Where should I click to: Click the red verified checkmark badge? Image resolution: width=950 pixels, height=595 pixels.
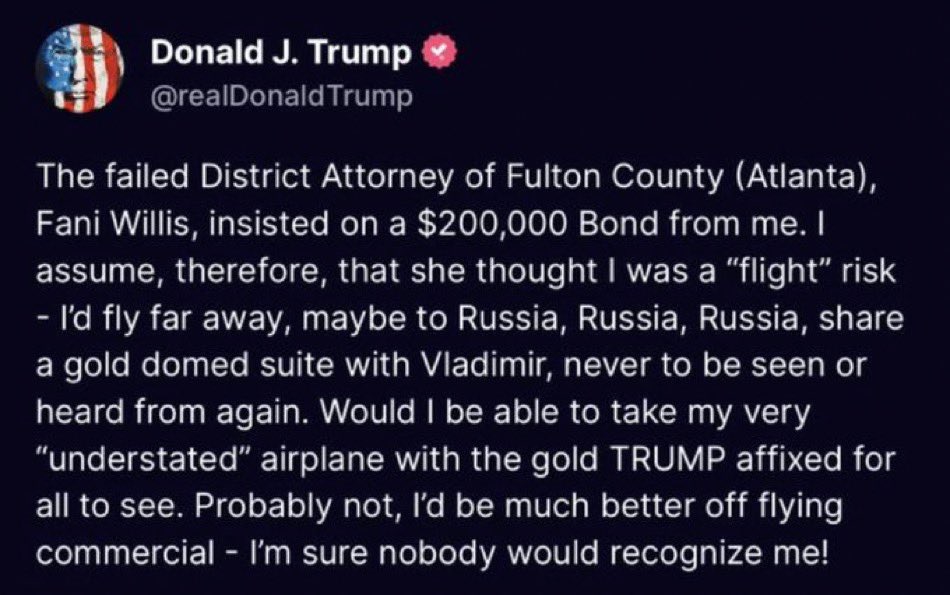(x=439, y=53)
